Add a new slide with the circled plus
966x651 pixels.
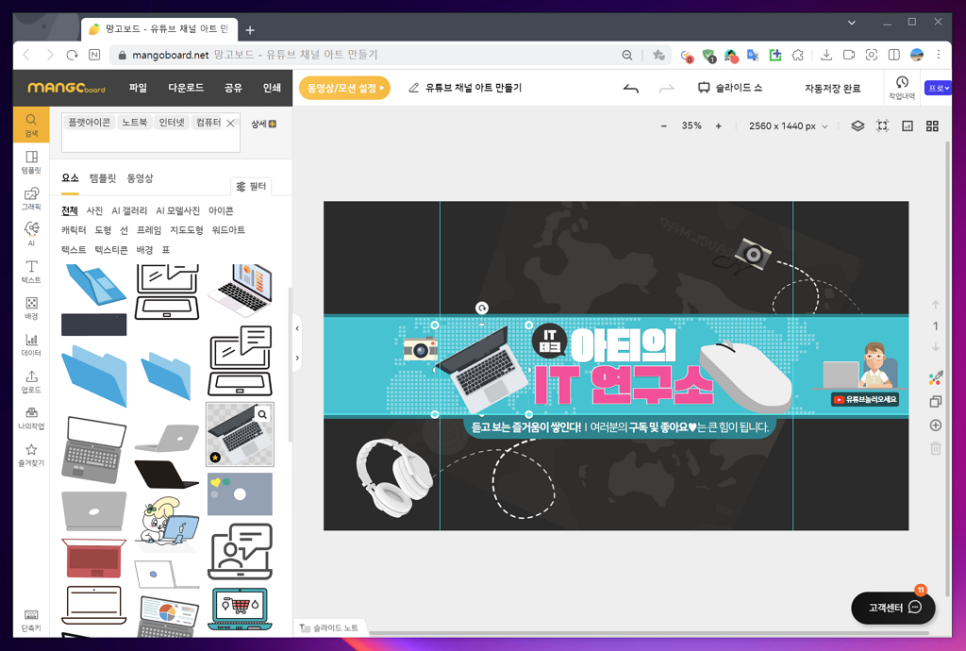tap(935, 425)
